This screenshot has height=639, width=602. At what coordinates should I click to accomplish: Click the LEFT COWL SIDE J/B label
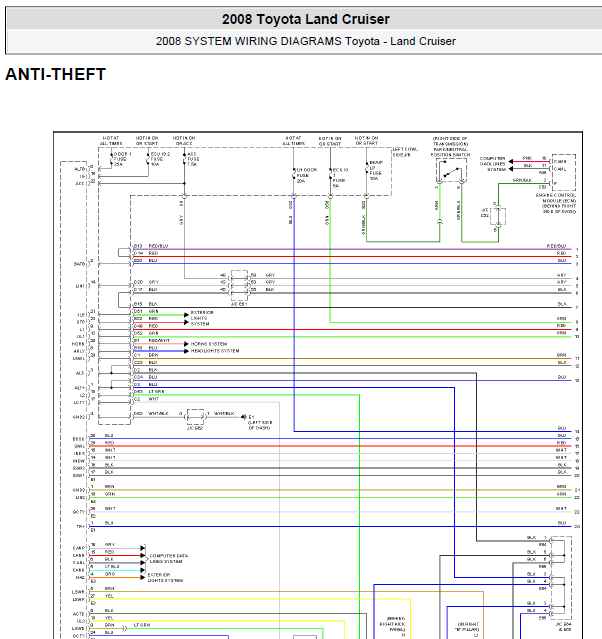pos(405,152)
